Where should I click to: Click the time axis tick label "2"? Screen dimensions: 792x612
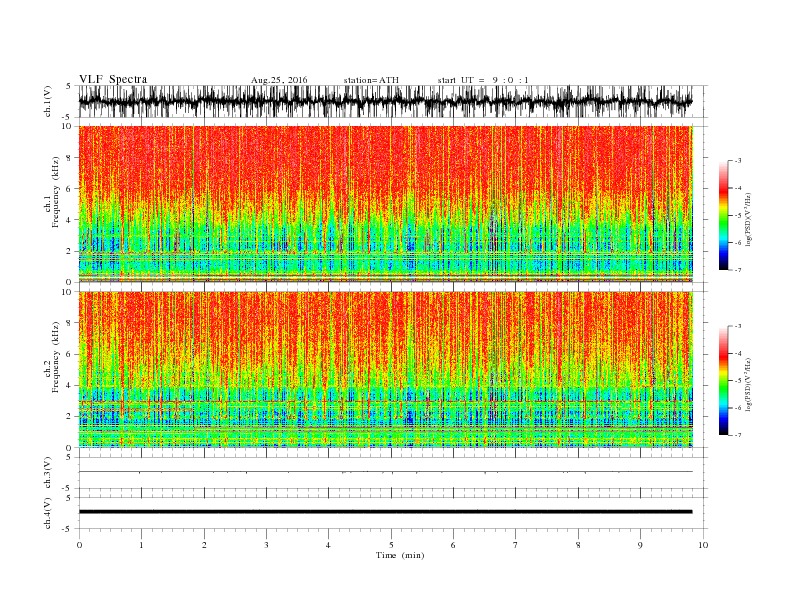(204, 545)
